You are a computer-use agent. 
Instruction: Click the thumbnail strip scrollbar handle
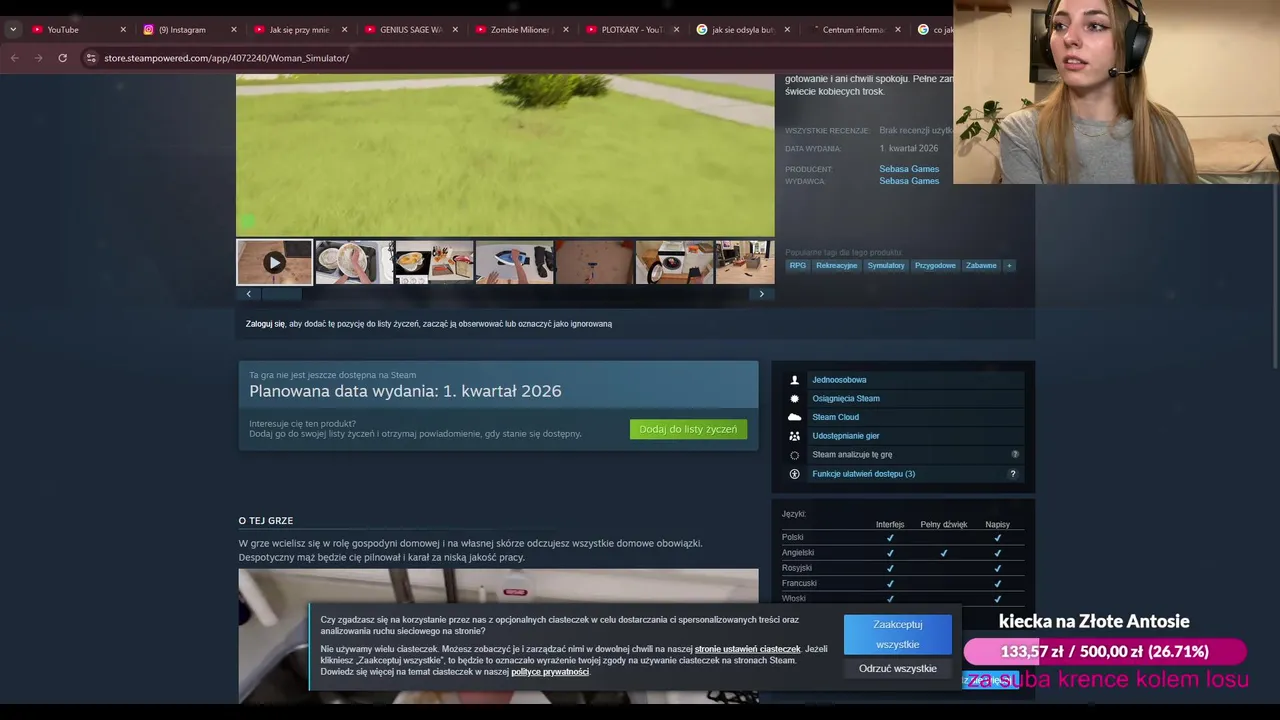coord(281,294)
